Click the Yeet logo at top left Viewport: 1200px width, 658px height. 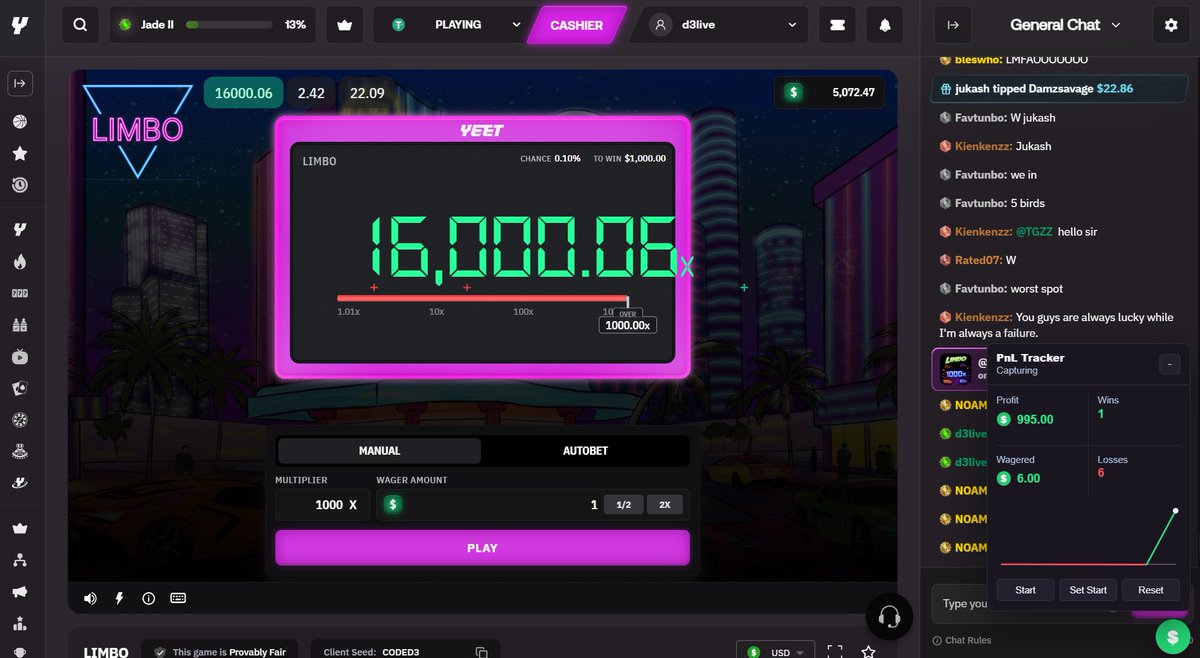point(20,25)
